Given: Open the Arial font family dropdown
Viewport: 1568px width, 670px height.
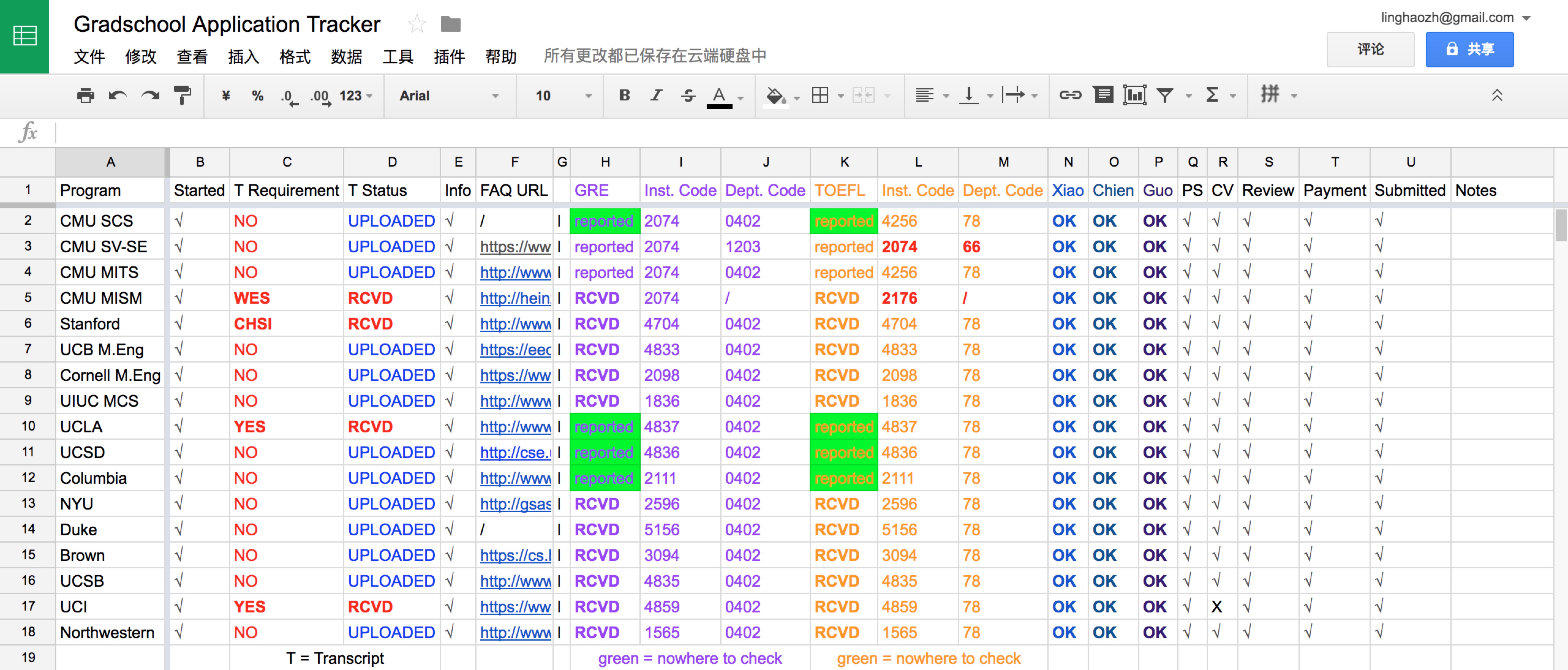Looking at the screenshot, I should (x=449, y=96).
